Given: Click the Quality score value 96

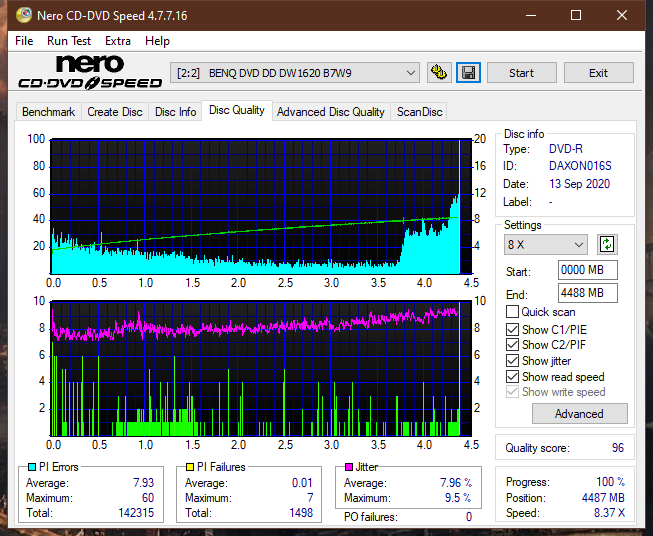Looking at the screenshot, I should point(618,448).
